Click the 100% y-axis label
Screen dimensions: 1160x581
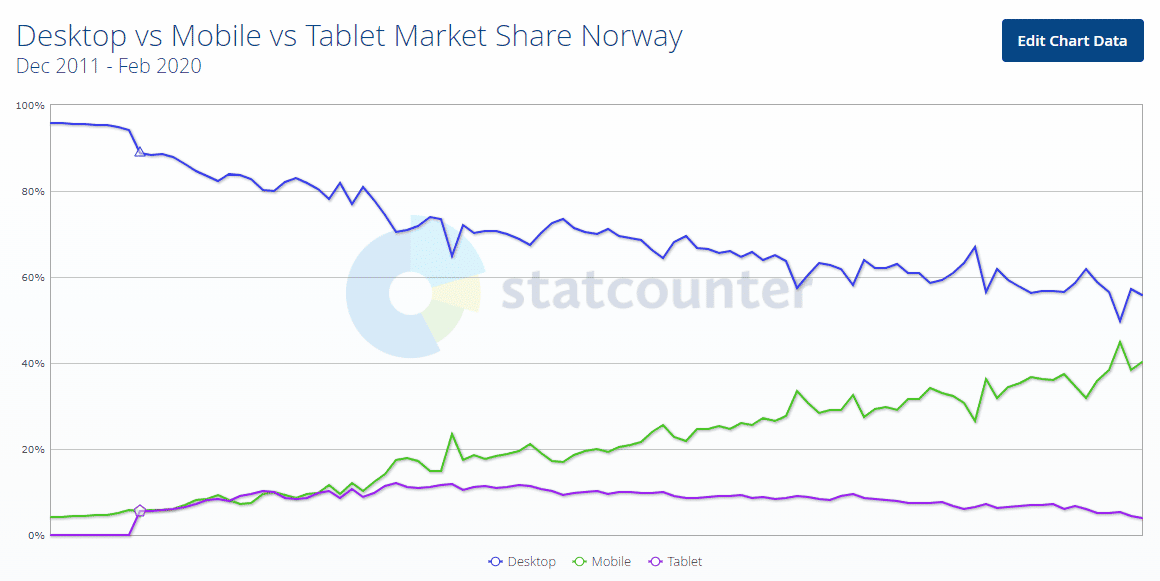click(x=31, y=105)
